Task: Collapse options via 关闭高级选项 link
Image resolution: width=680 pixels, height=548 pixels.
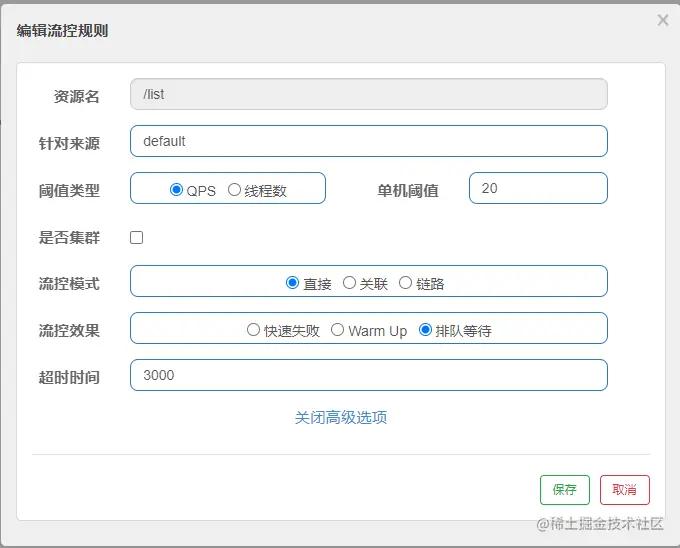Action: pyautogui.click(x=341, y=418)
